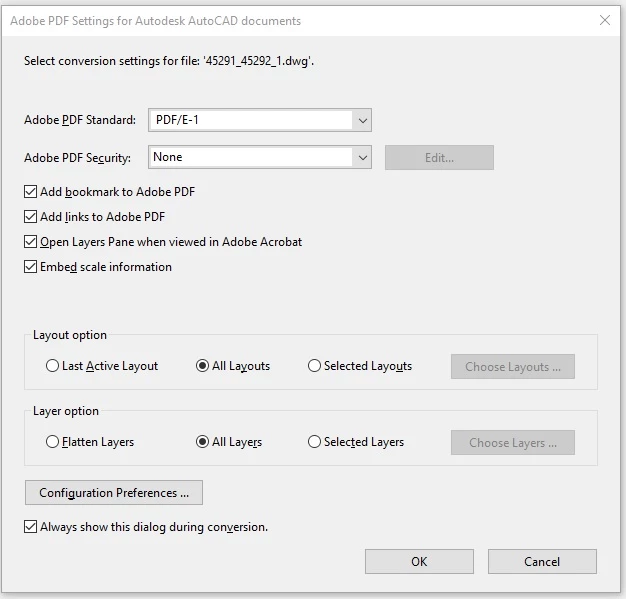Select All Layers radio button
The image size is (626, 599).
(x=202, y=442)
